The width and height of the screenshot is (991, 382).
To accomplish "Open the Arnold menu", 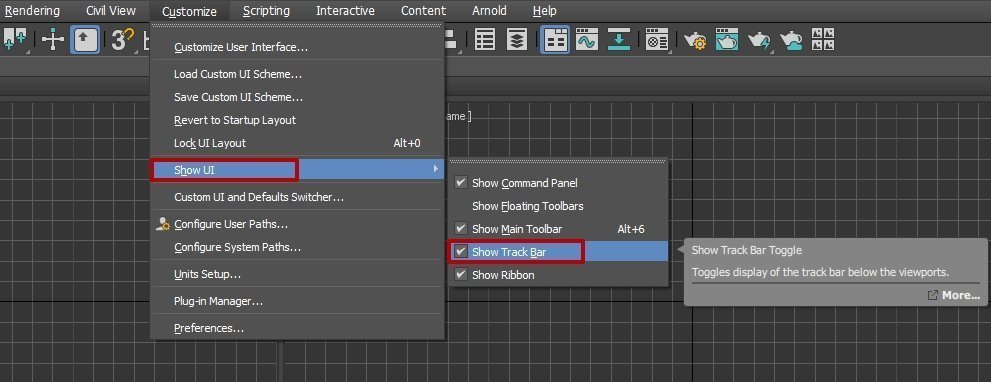I will 489,11.
